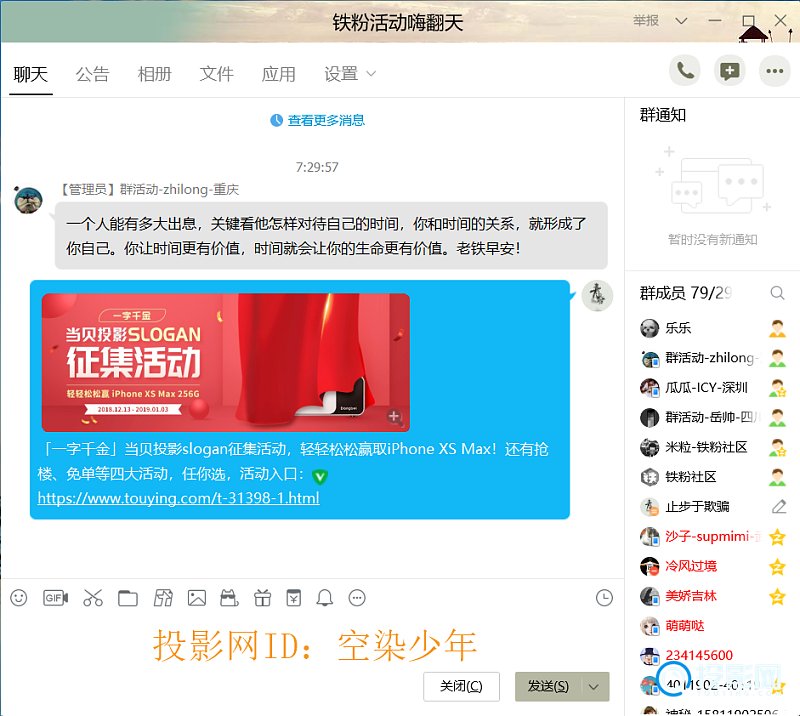Click the 群通知 panel header
The image size is (800, 716).
(663, 115)
